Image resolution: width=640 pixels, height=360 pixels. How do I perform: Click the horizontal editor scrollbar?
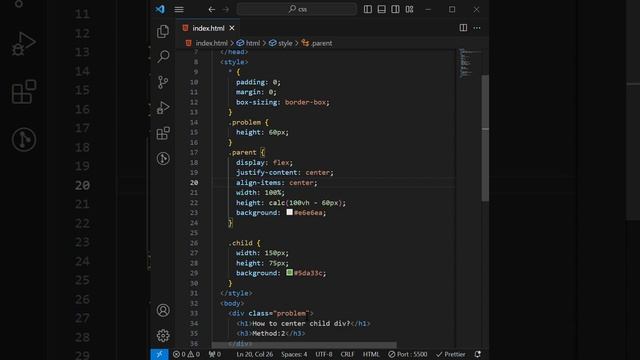304,345
